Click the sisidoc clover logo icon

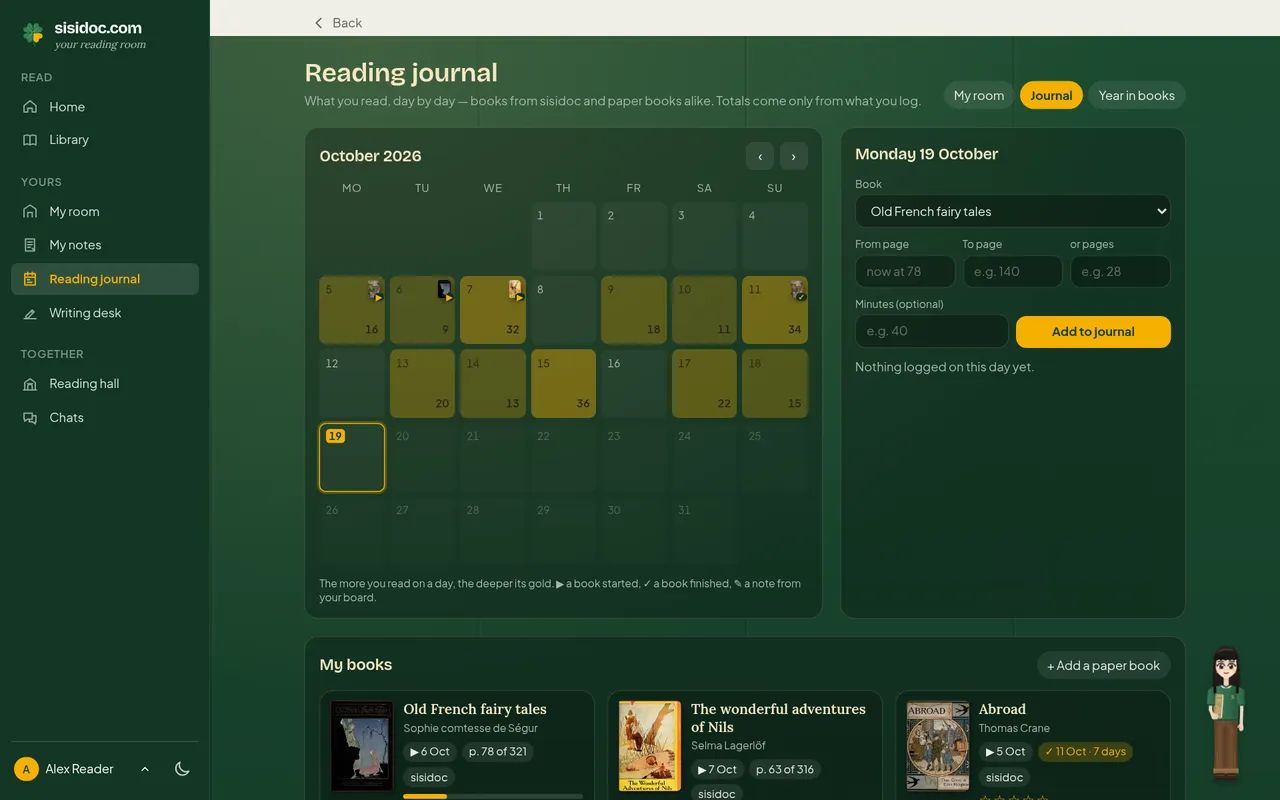[x=33, y=34]
